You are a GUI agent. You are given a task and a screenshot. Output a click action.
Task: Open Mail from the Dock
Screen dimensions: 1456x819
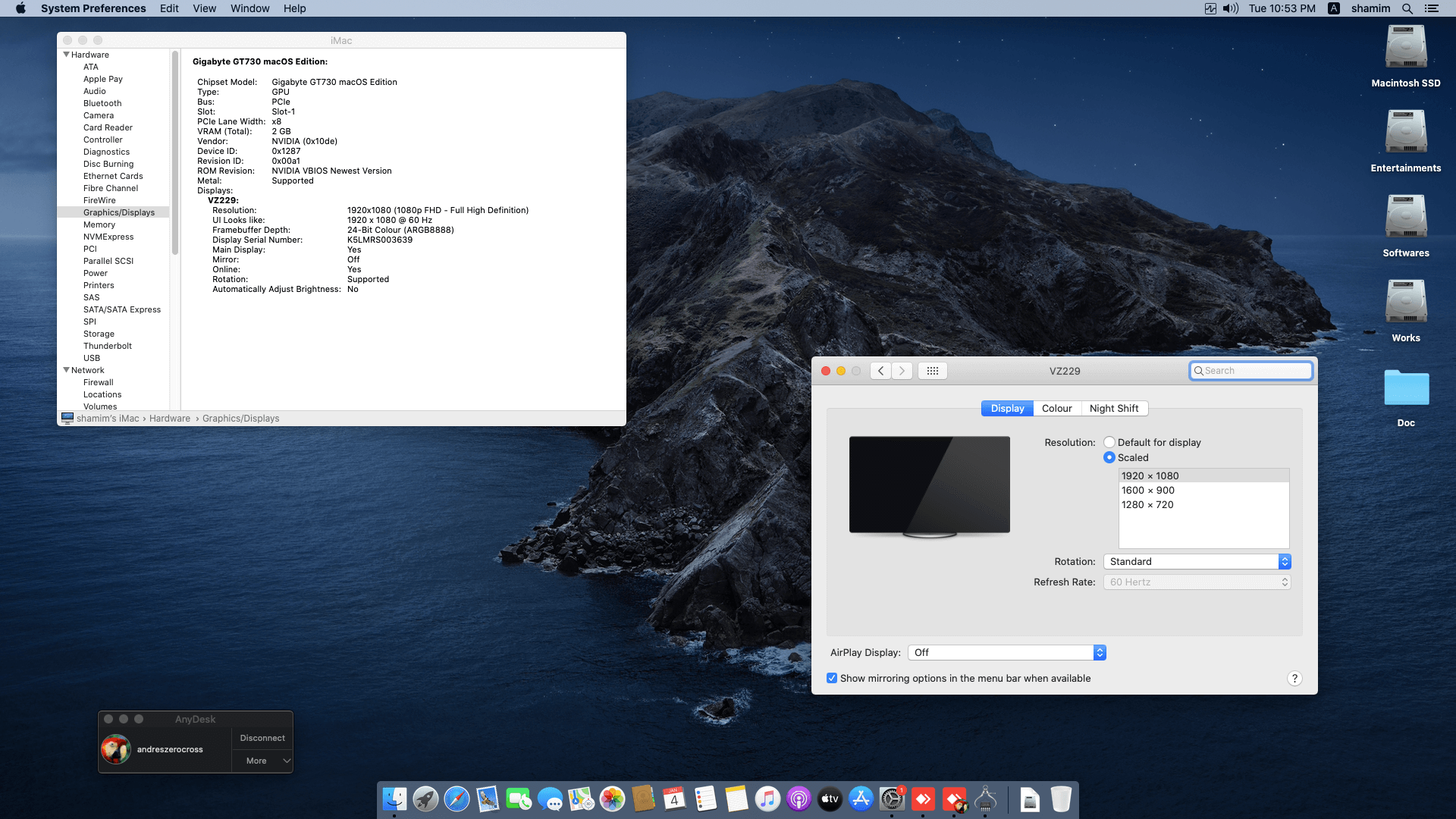(x=488, y=799)
